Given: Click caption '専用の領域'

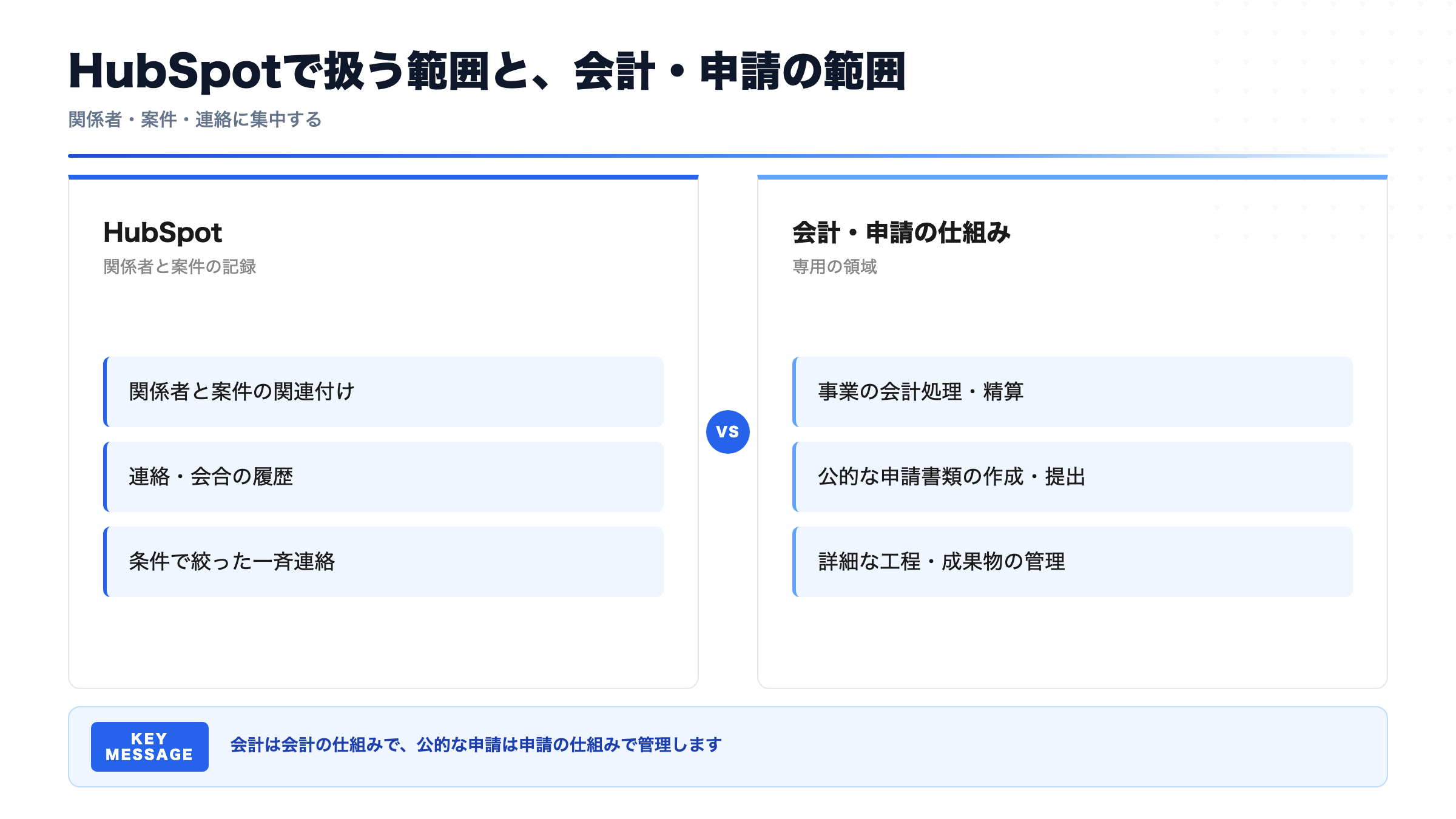Looking at the screenshot, I should pyautogui.click(x=835, y=267).
